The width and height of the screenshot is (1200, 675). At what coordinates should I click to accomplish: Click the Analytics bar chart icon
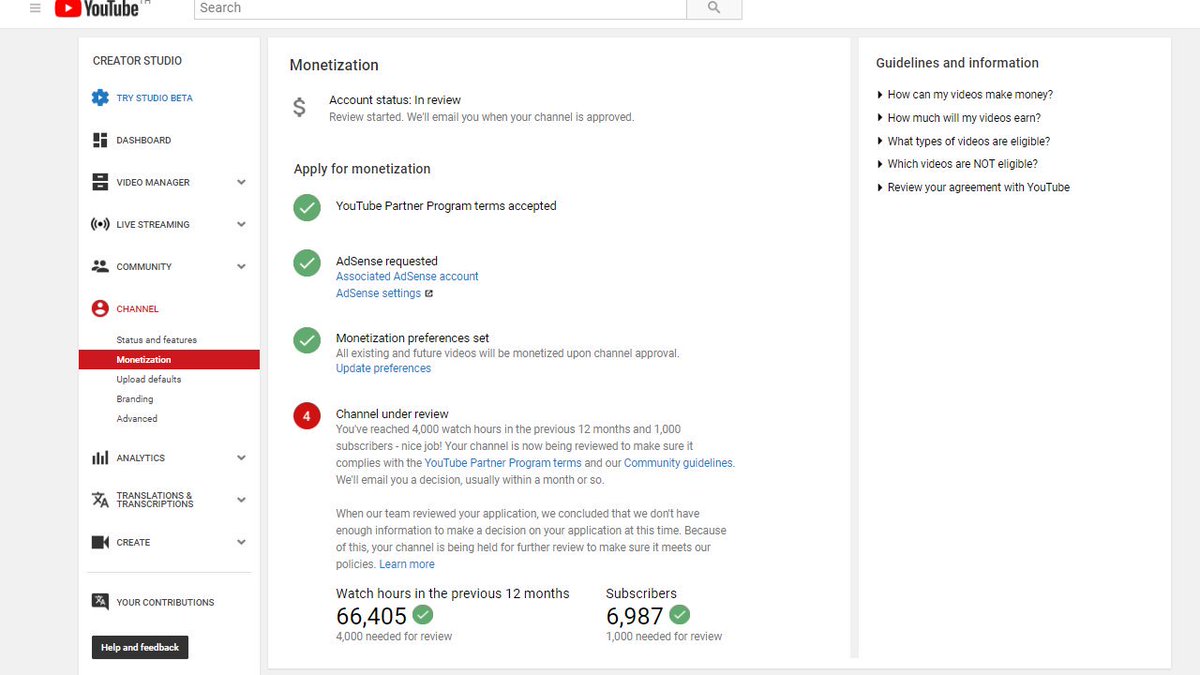click(100, 458)
